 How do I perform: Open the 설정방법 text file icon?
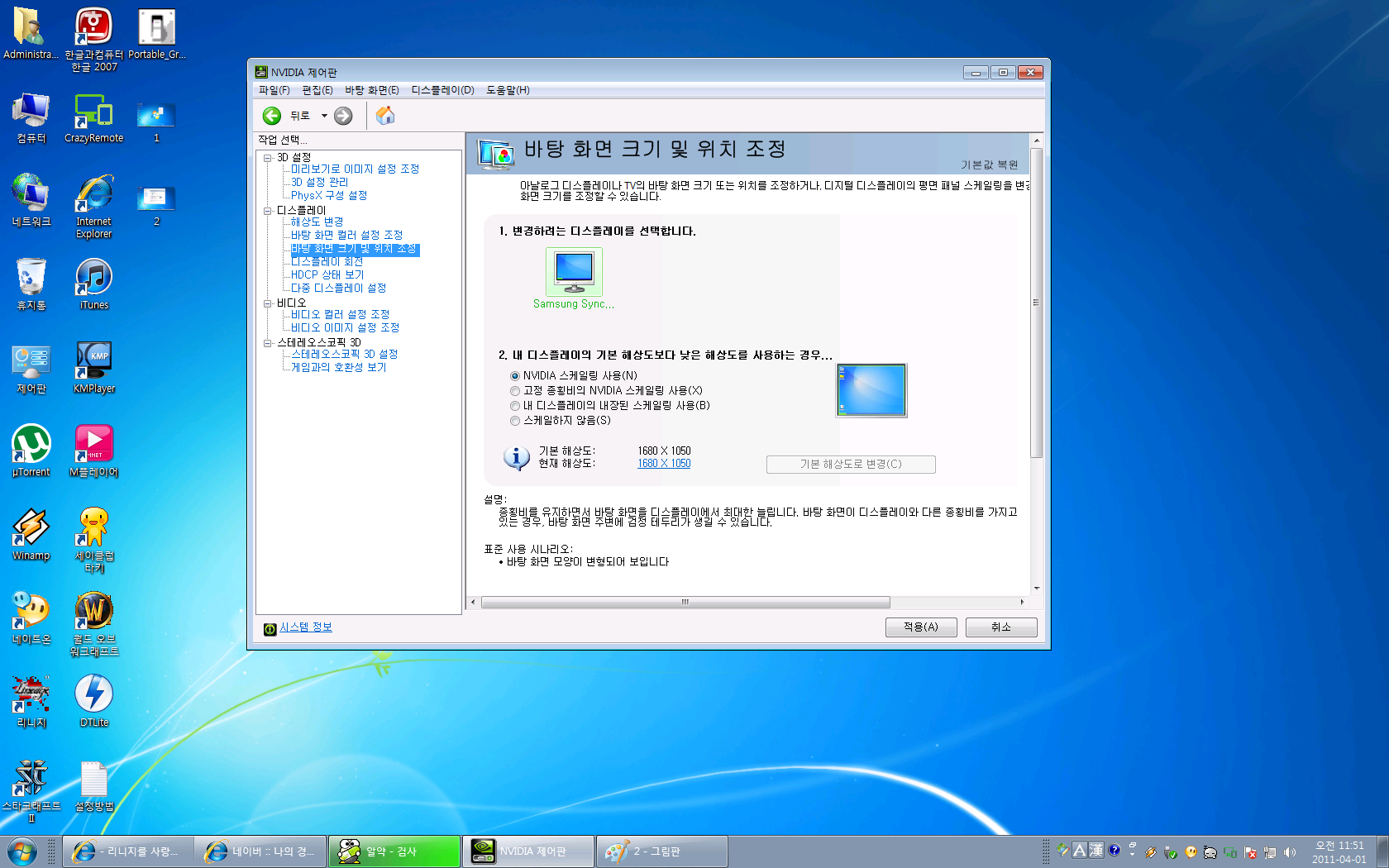coord(94,785)
